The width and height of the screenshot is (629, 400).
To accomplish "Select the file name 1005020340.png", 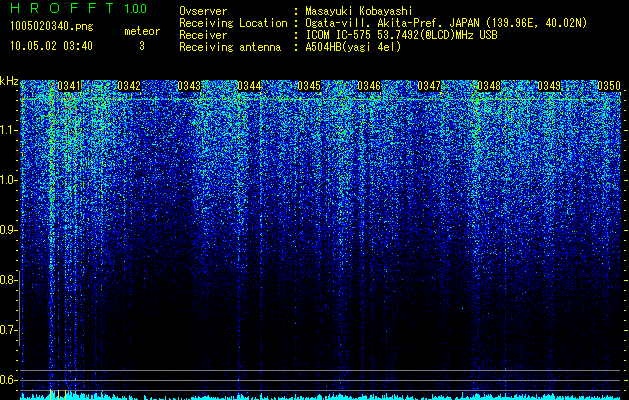I will click(52, 26).
